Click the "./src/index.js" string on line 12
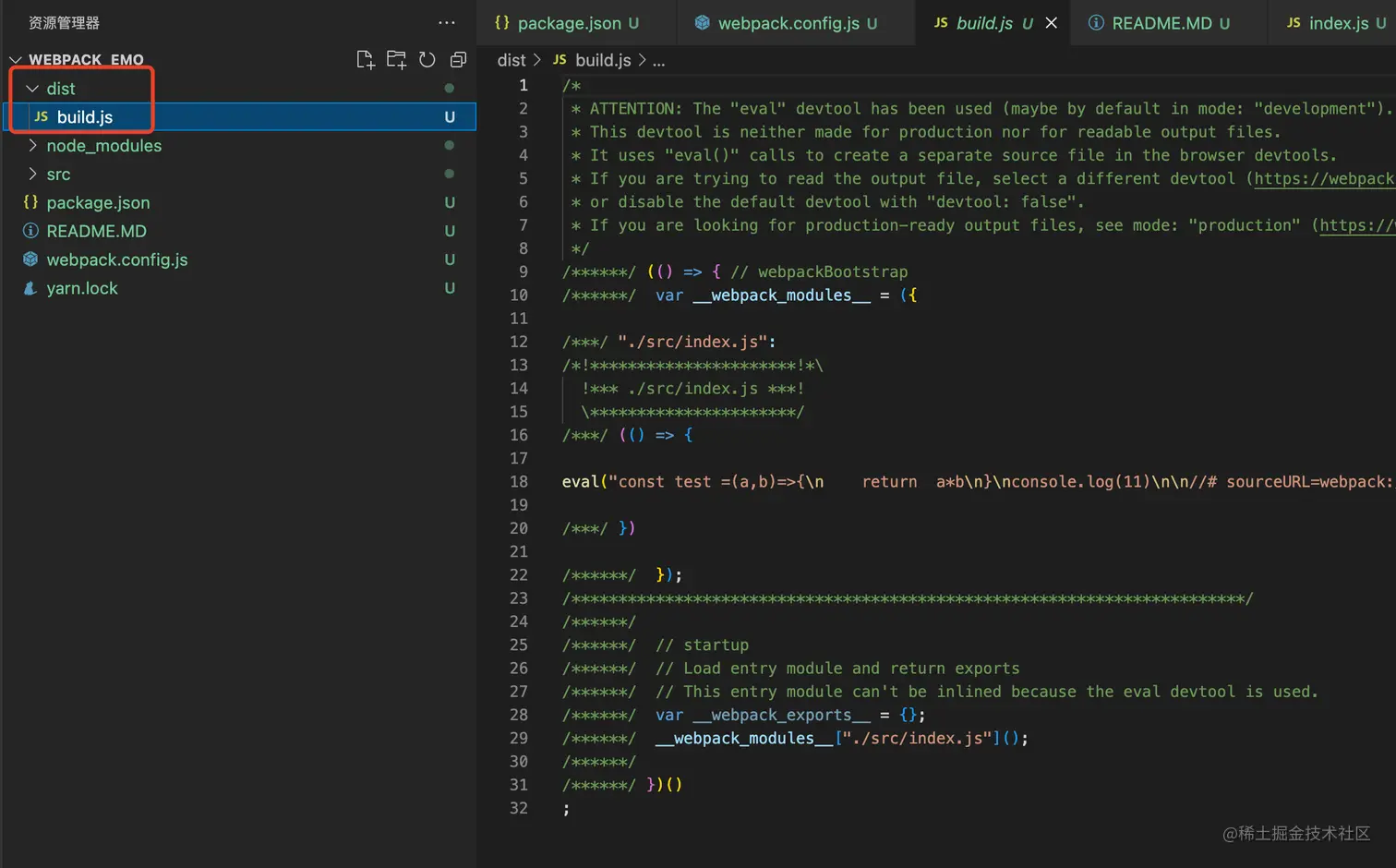 point(692,342)
